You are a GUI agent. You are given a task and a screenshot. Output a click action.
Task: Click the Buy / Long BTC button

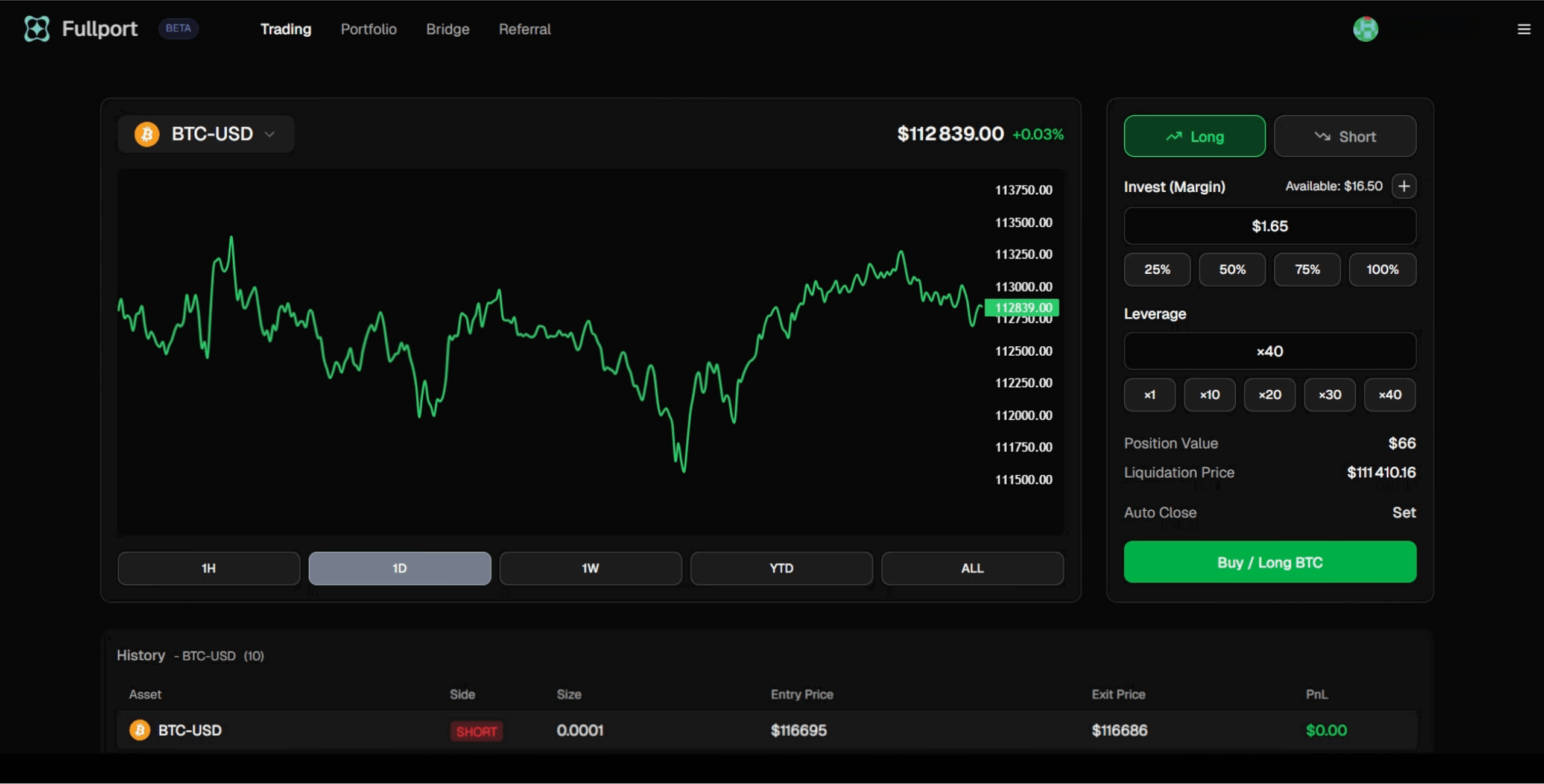pos(1269,561)
